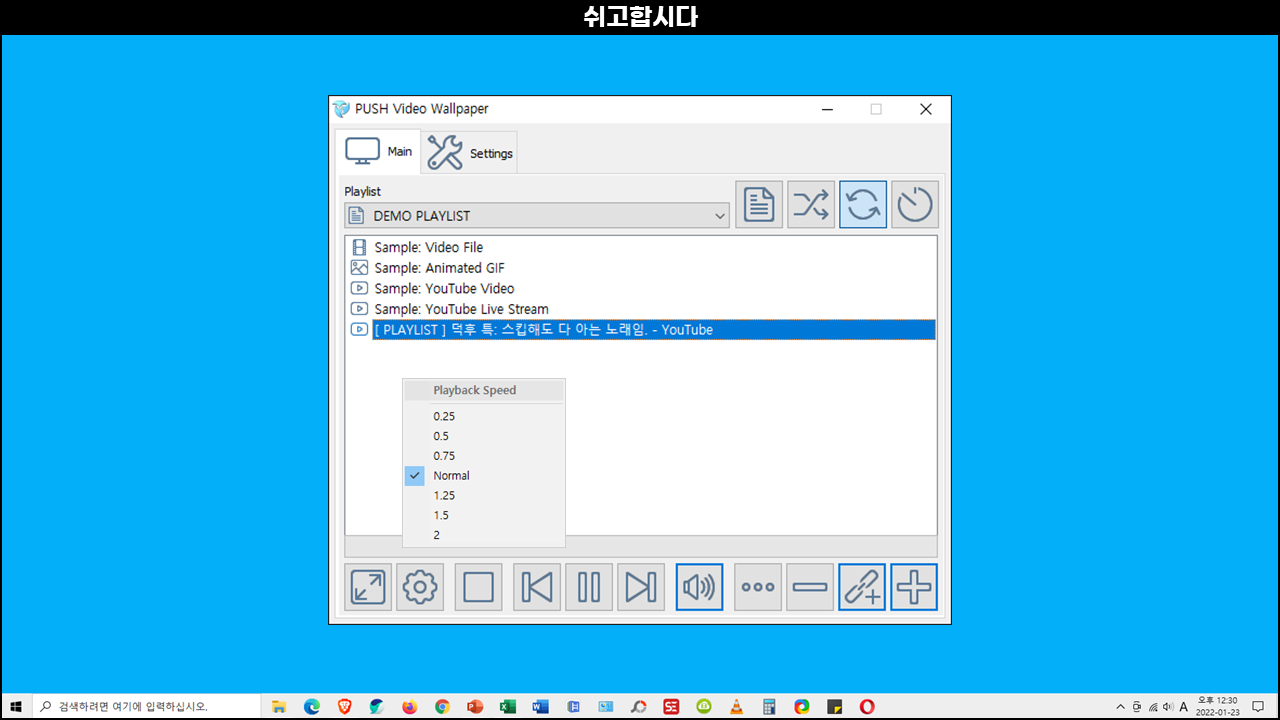Screen dimensions: 1280x720
Task: Choose 1.5 playback speed
Action: [x=484, y=515]
